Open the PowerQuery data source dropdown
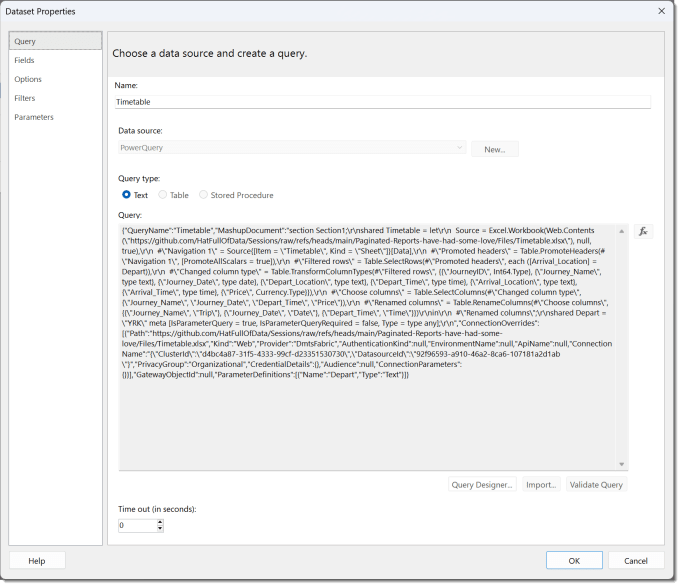Viewport: 680px width, 586px height. coord(292,148)
